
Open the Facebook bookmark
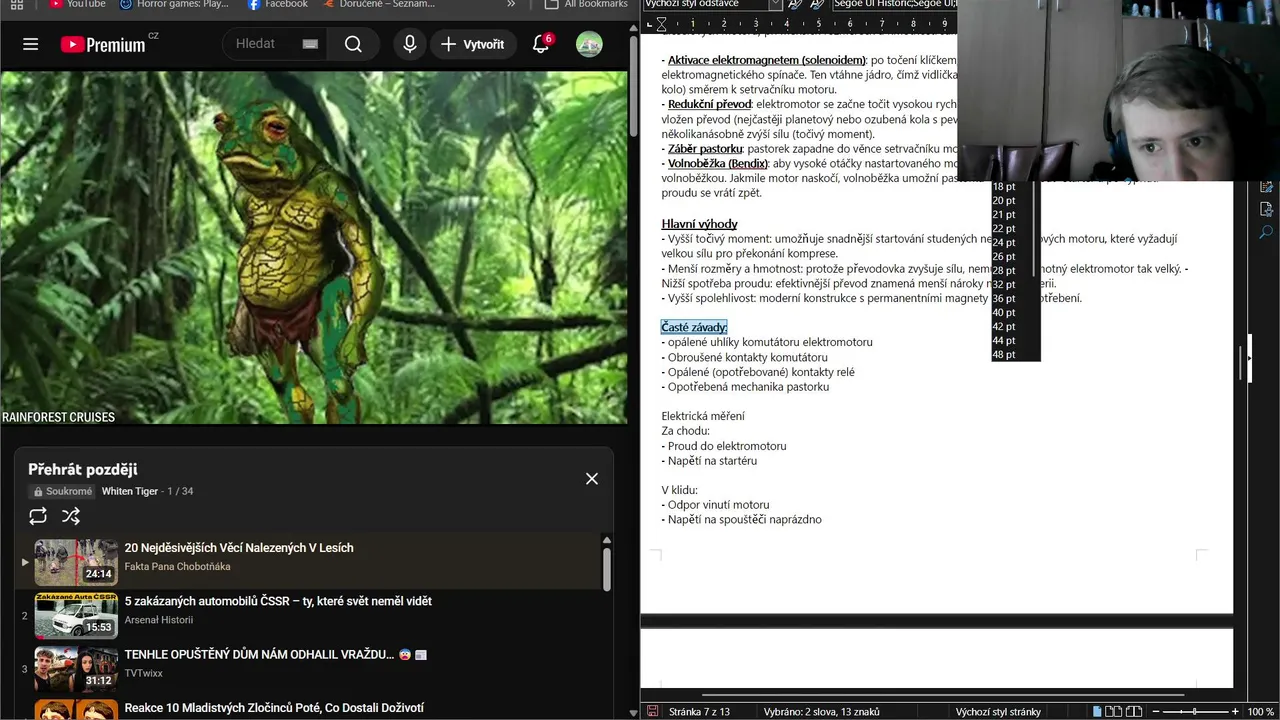point(278,4)
